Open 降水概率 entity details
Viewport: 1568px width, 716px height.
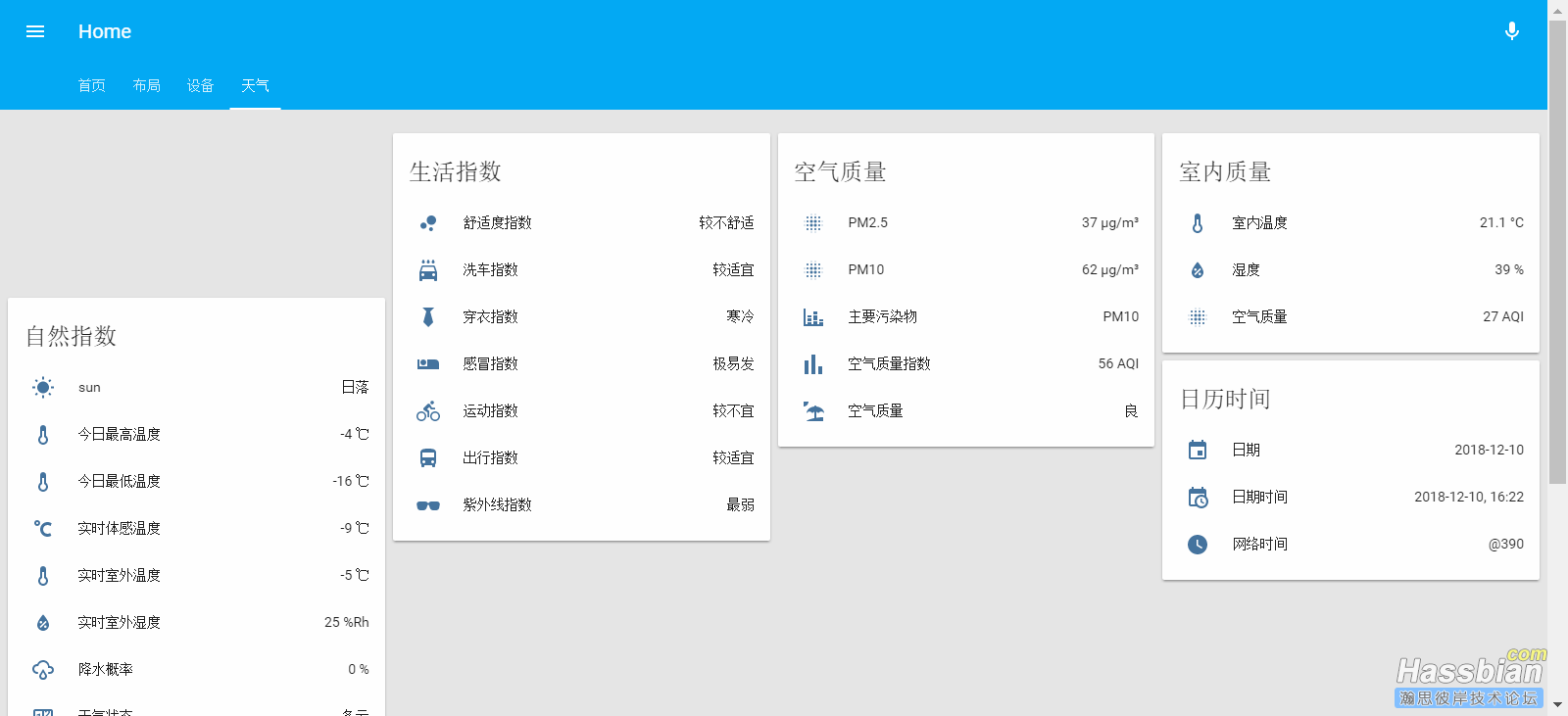196,670
